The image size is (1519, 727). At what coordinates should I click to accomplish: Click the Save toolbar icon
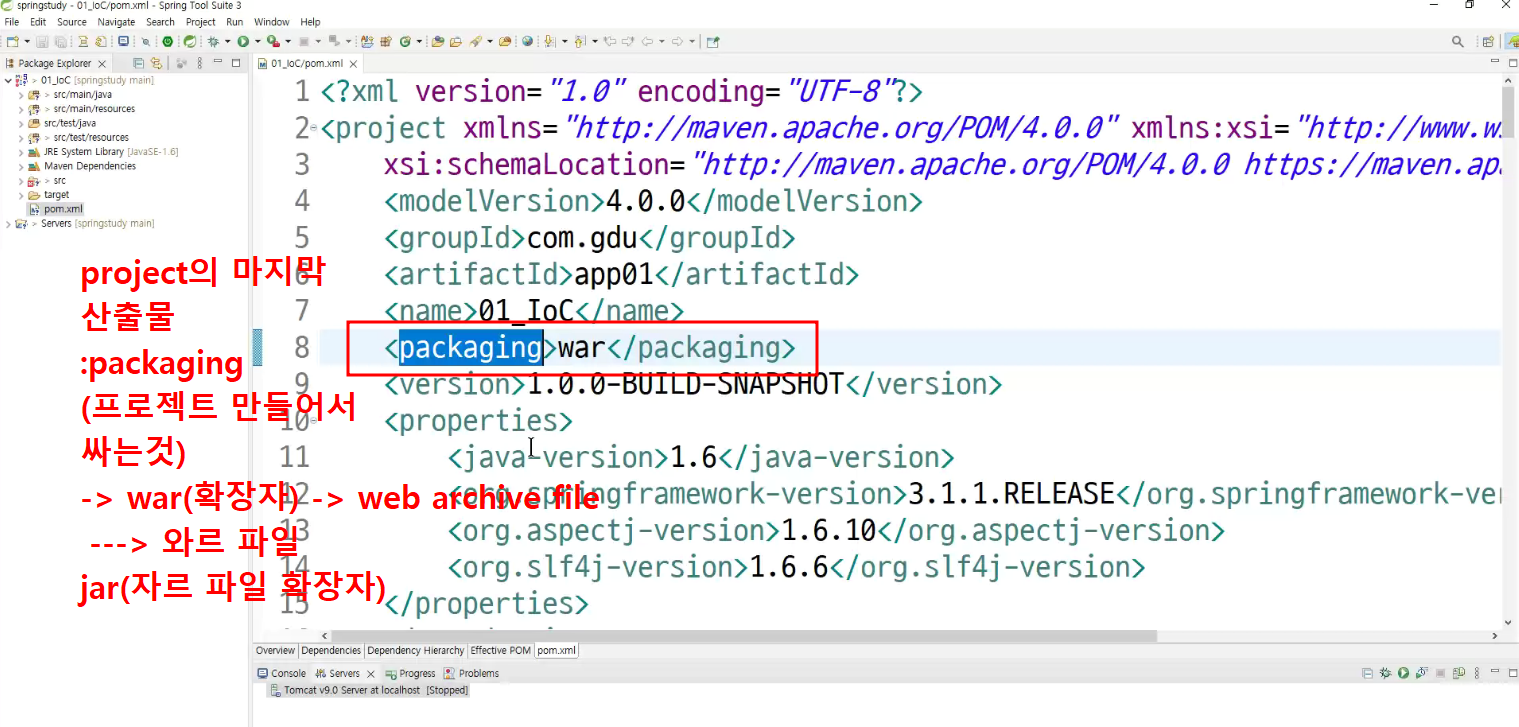(x=42, y=42)
